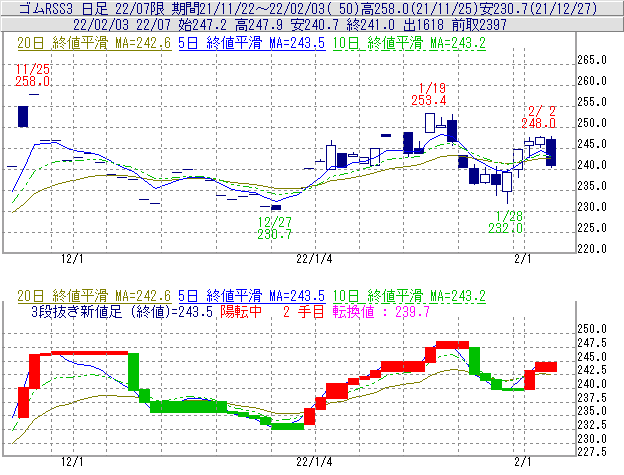This screenshot has width=624, height=475.
Task: Click the 1/28 232.0 low label
Action: (x=505, y=222)
